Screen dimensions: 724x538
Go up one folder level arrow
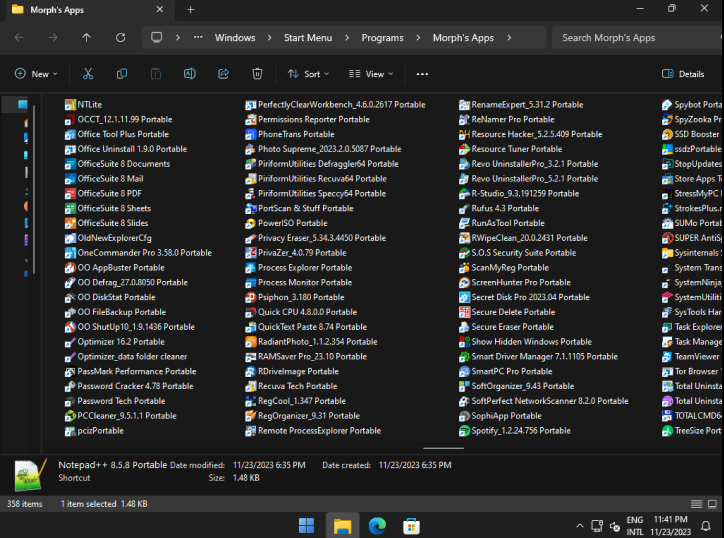(86, 38)
